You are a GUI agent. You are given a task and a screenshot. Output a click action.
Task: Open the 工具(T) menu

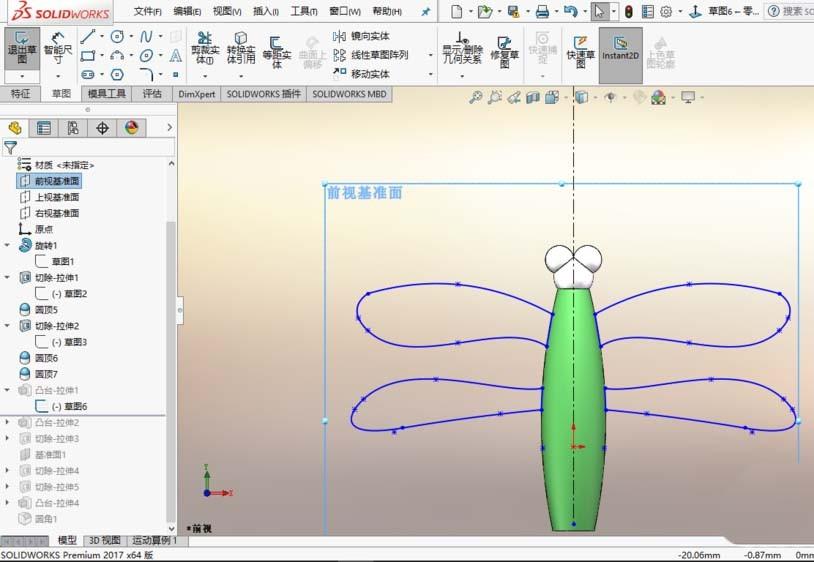[x=304, y=11]
